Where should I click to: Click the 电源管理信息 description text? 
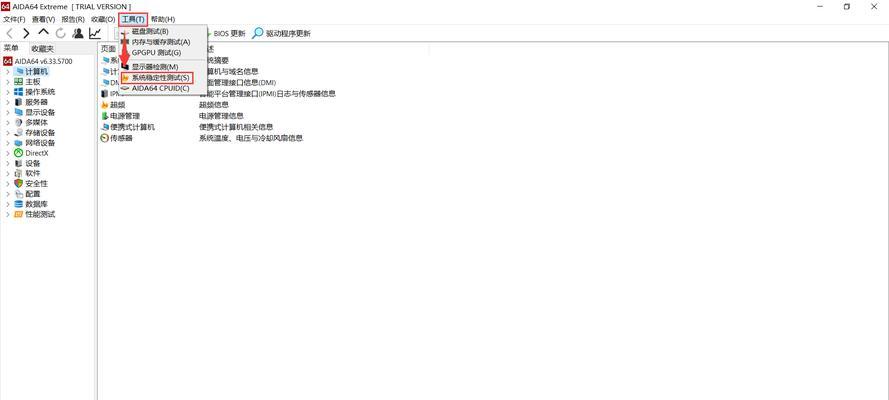coord(221,116)
